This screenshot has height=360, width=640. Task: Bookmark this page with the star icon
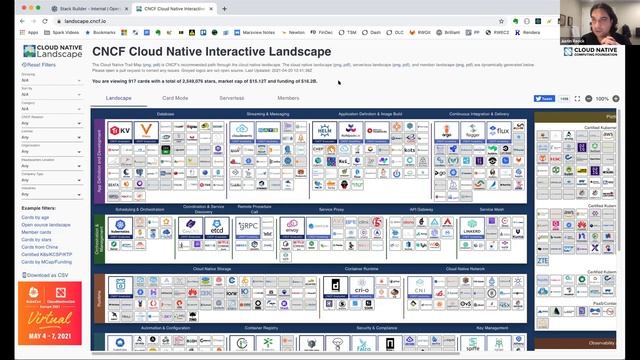(501, 21)
